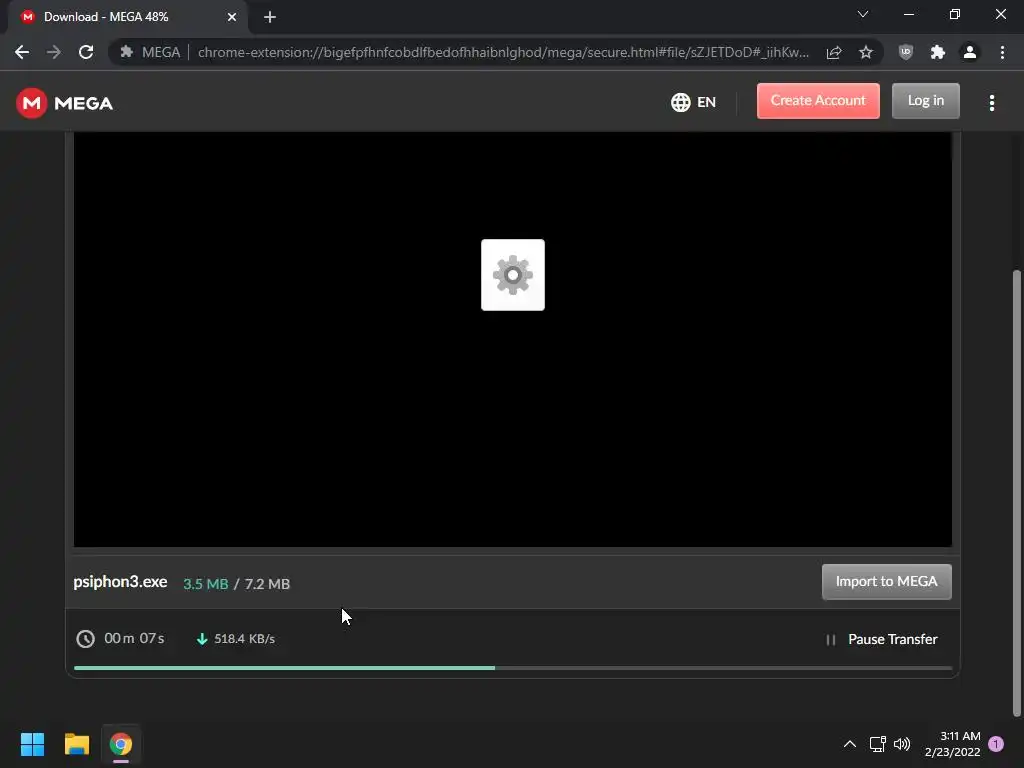The height and width of the screenshot is (768, 1024).
Task: Click the clock time-remaining icon
Action: [86, 639]
